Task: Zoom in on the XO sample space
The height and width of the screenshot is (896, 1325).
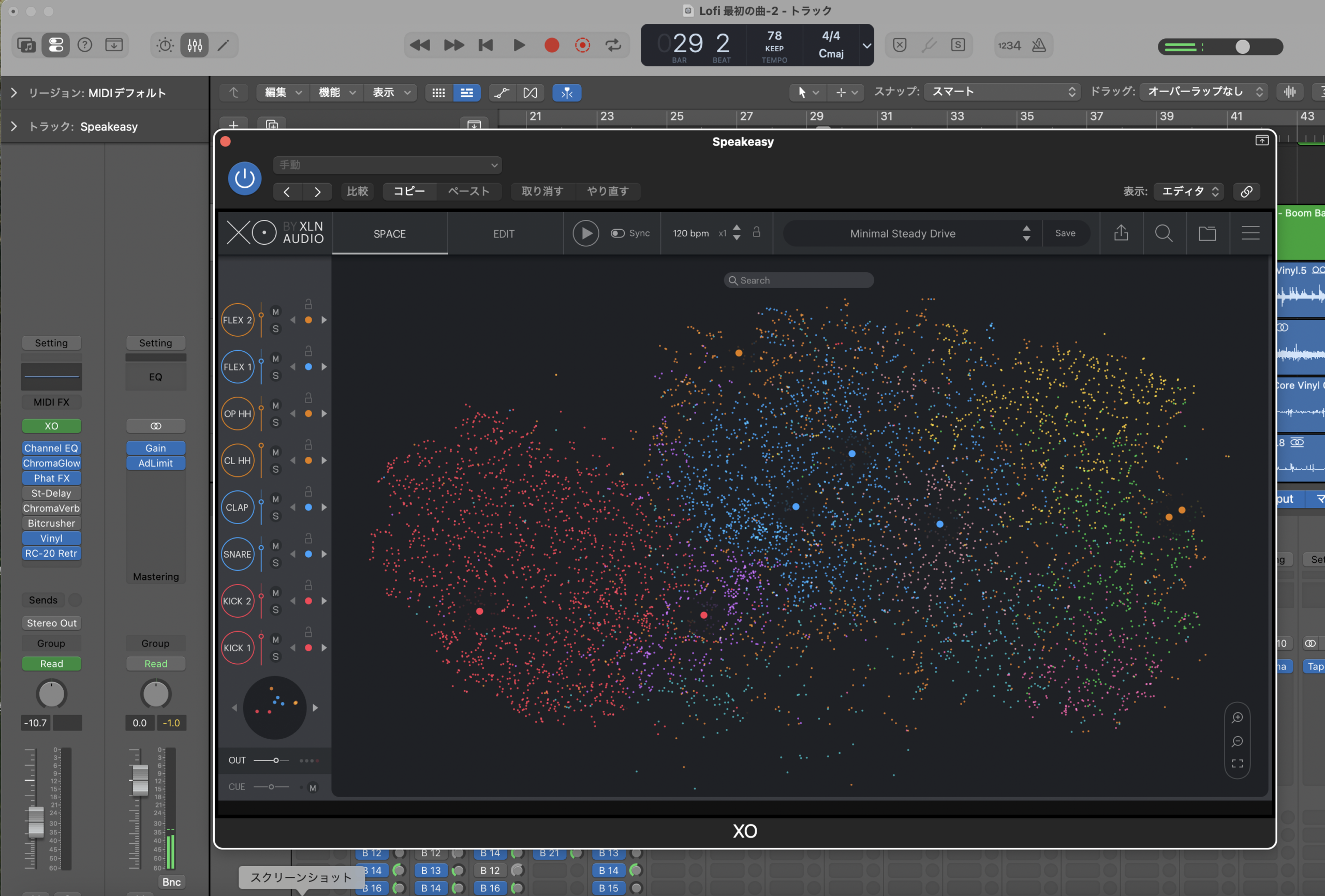Action: point(1237,718)
